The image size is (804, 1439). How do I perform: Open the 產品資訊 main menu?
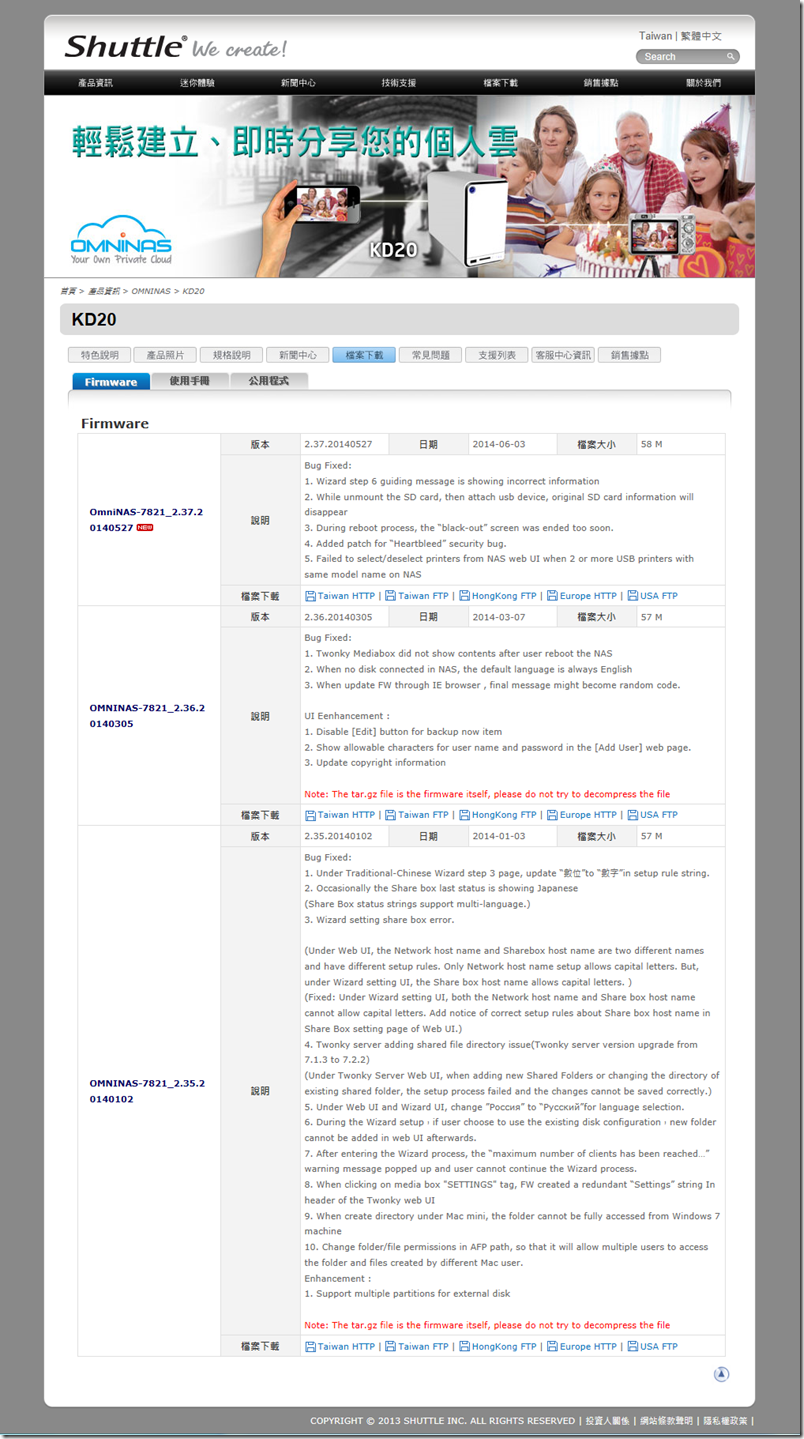(96, 83)
